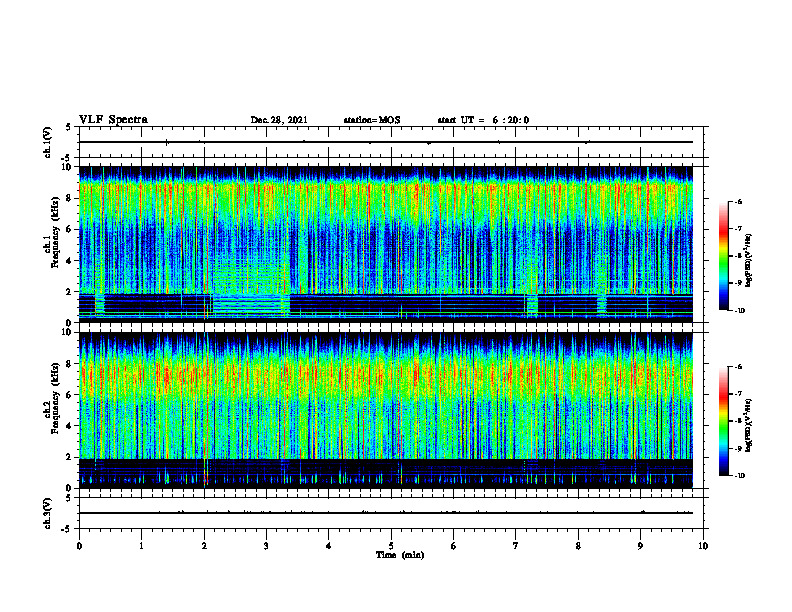Click the ch.1 voltage waveform trace
Viewport: 792px width, 612px height.
coord(386,142)
